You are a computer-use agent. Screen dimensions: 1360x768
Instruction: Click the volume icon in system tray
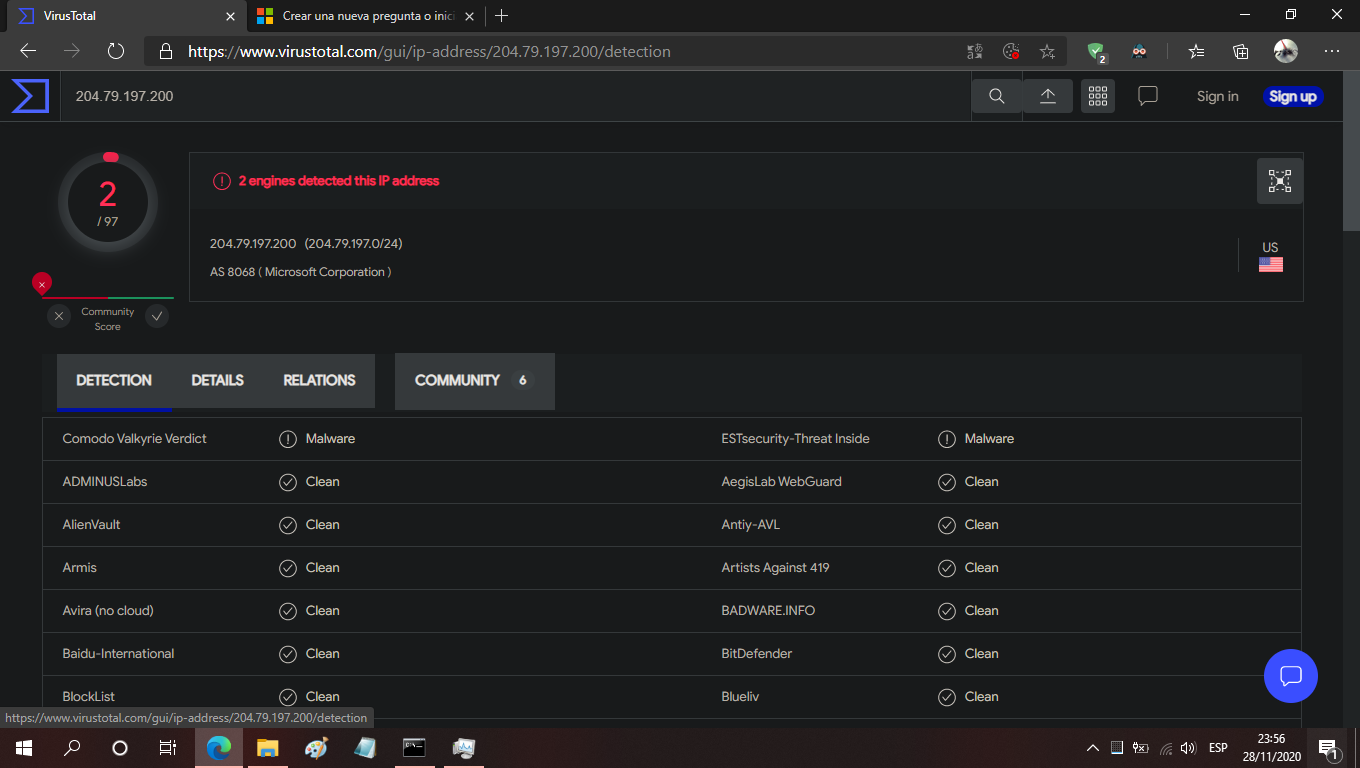coord(1188,748)
